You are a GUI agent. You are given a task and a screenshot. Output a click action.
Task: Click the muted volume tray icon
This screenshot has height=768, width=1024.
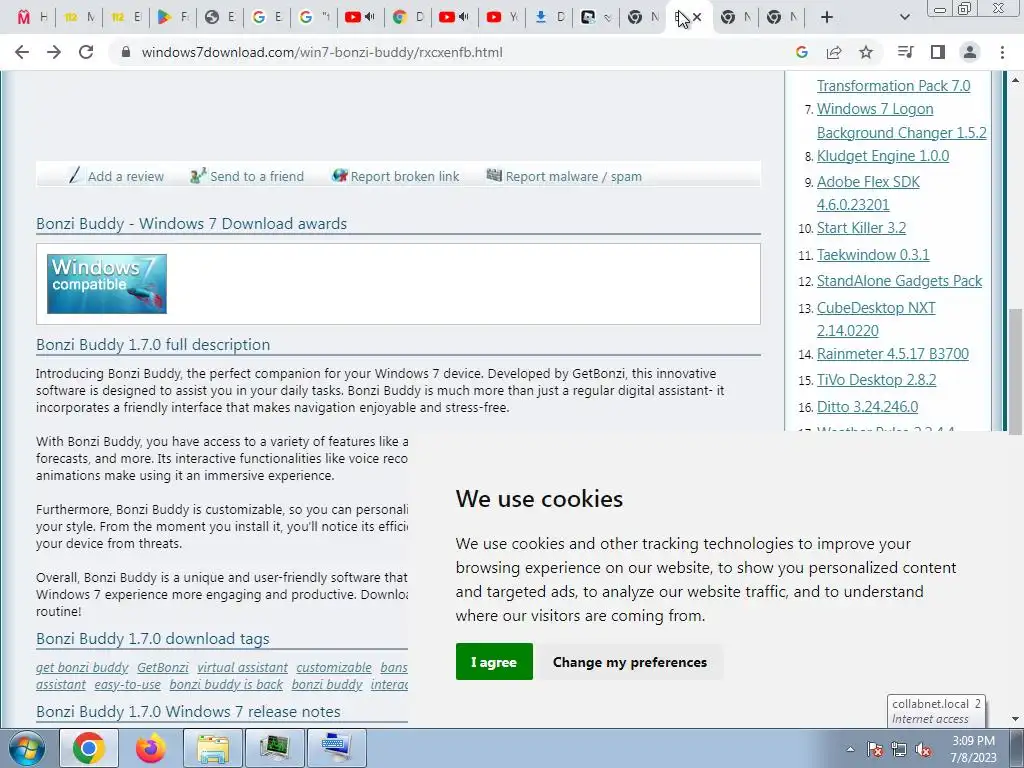(x=923, y=749)
